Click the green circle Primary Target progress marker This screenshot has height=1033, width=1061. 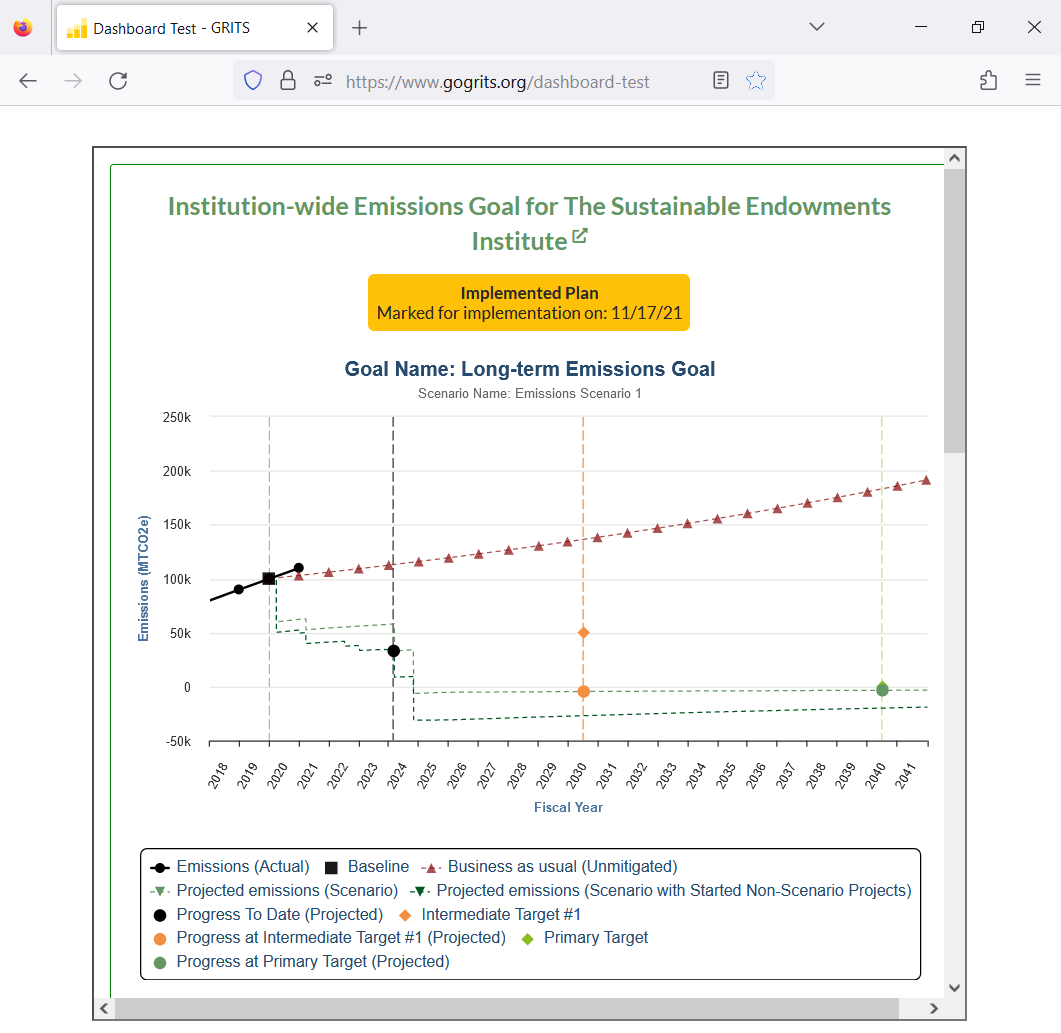pyautogui.click(x=882, y=690)
